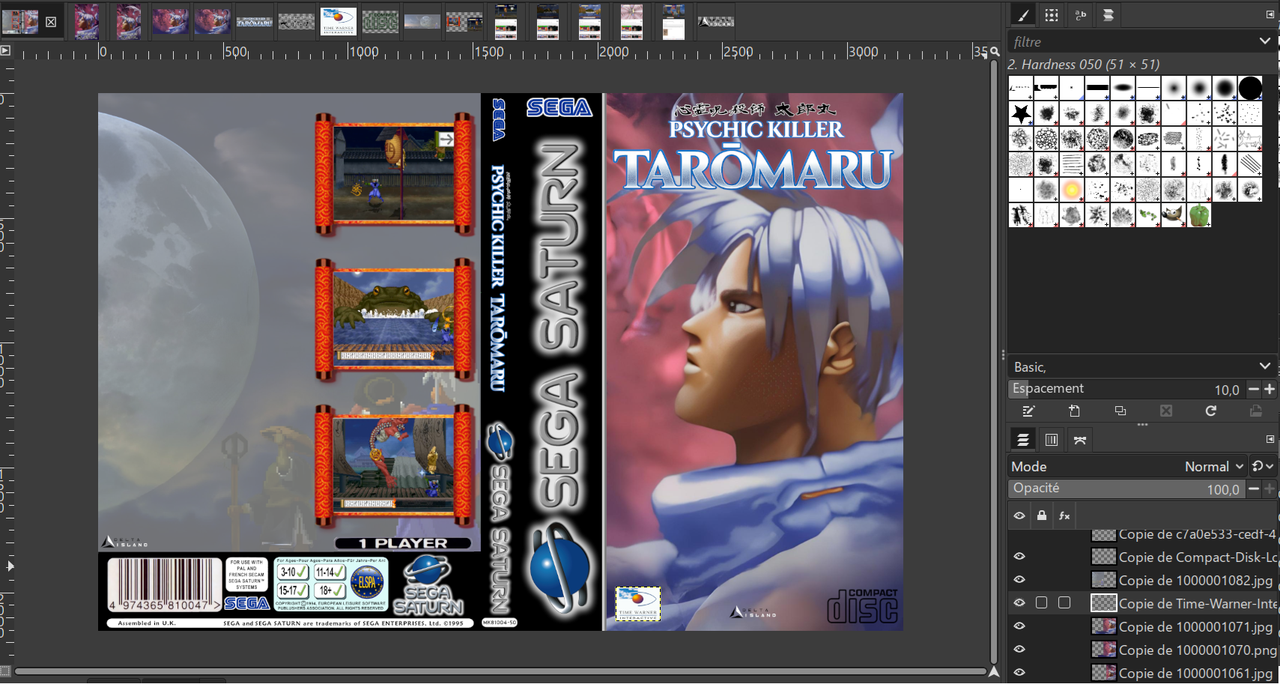The image size is (1280, 685).
Task: Click the fx effects column header
Action: [x=1065, y=516]
